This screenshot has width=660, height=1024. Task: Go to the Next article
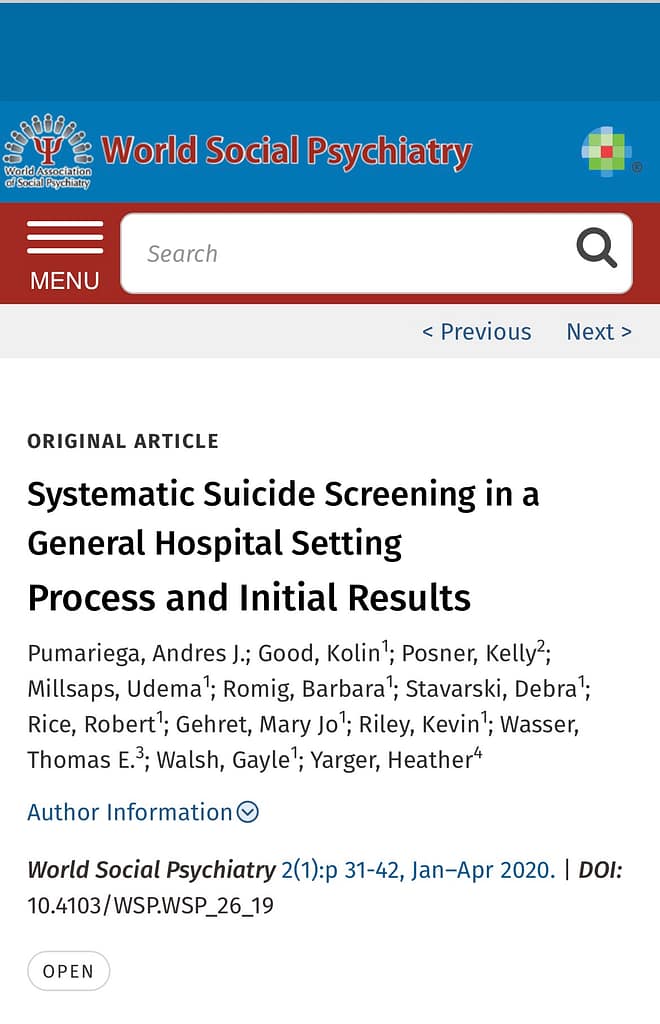pos(598,332)
